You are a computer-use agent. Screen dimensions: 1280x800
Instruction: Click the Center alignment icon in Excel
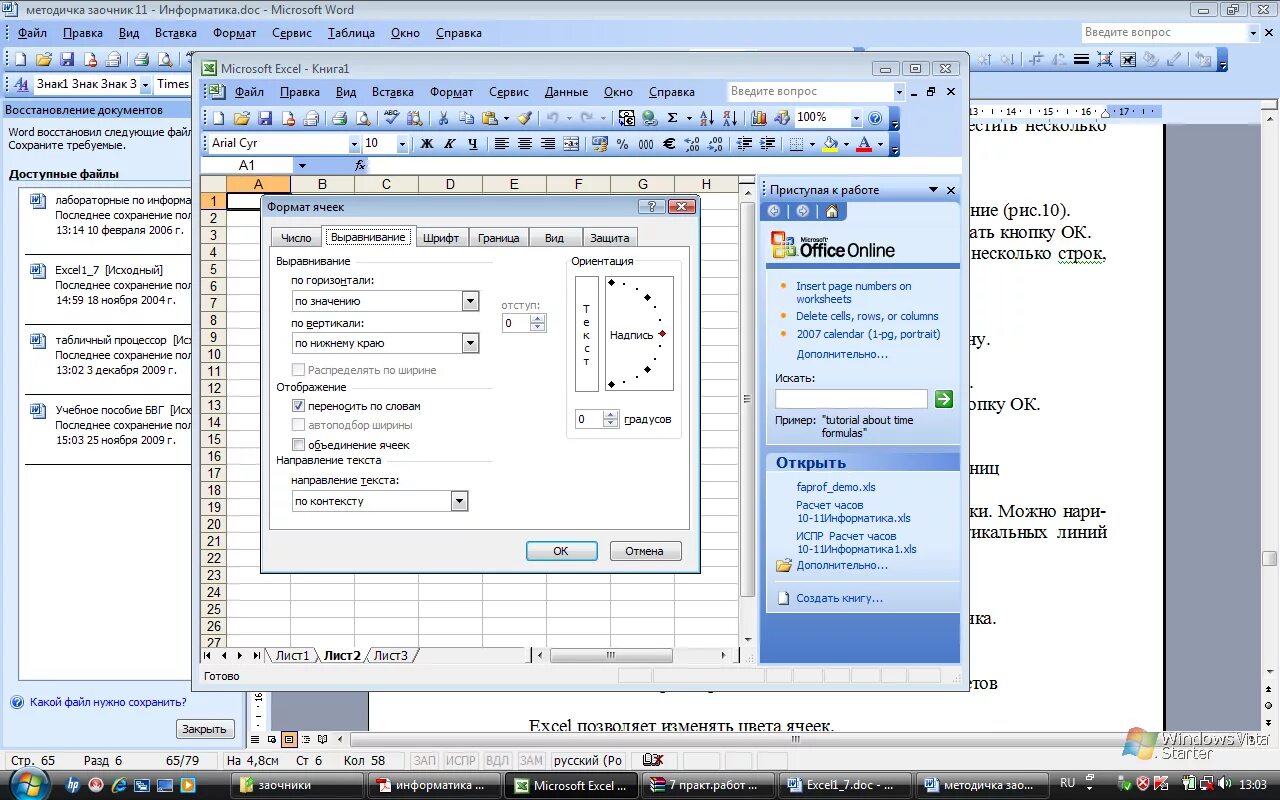pyautogui.click(x=524, y=144)
